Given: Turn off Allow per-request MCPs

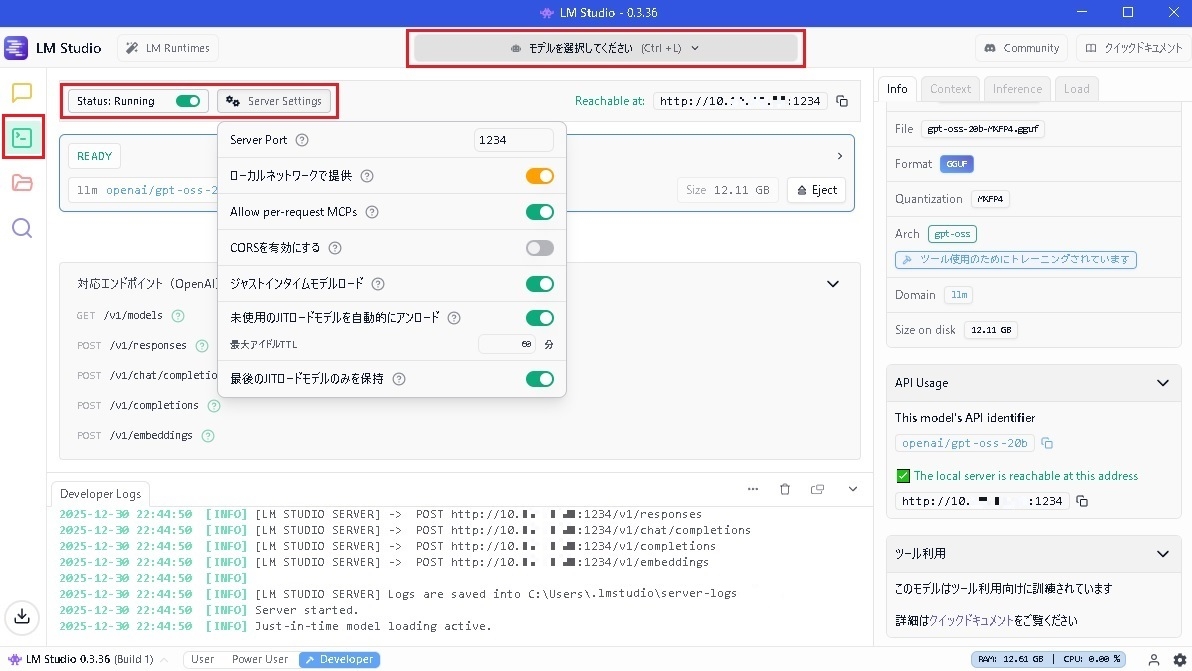Looking at the screenshot, I should click(x=539, y=212).
